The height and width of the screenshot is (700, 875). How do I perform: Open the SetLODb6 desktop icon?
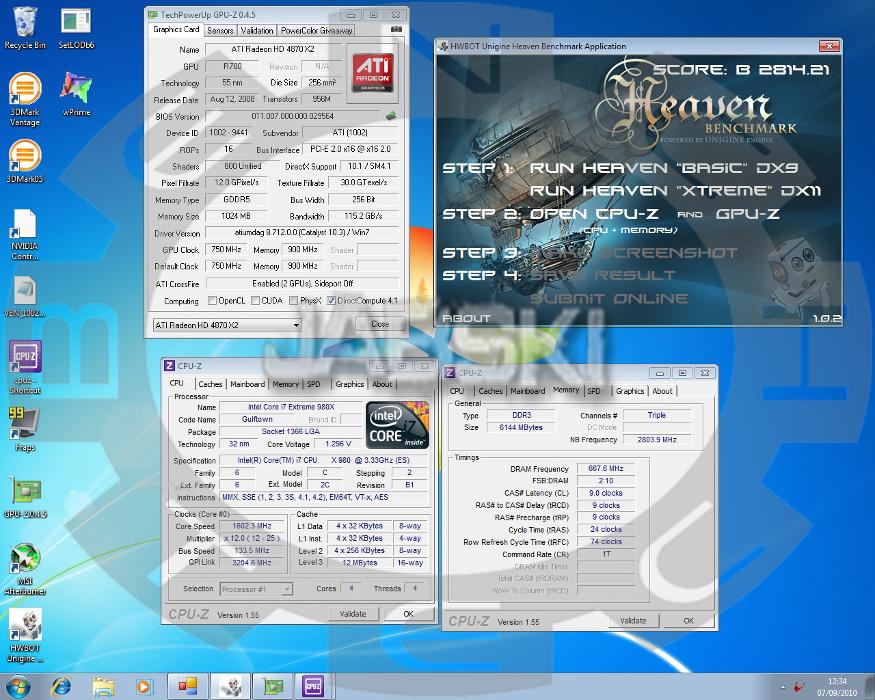click(x=76, y=28)
